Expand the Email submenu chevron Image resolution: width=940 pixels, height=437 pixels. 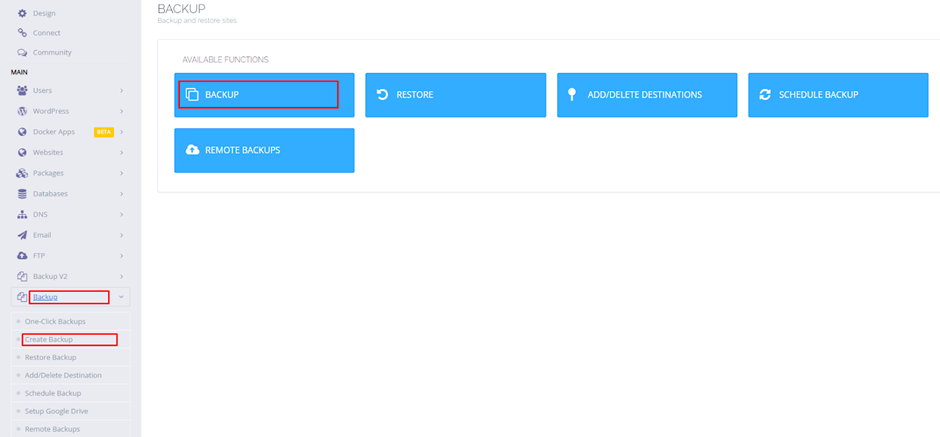(122, 235)
